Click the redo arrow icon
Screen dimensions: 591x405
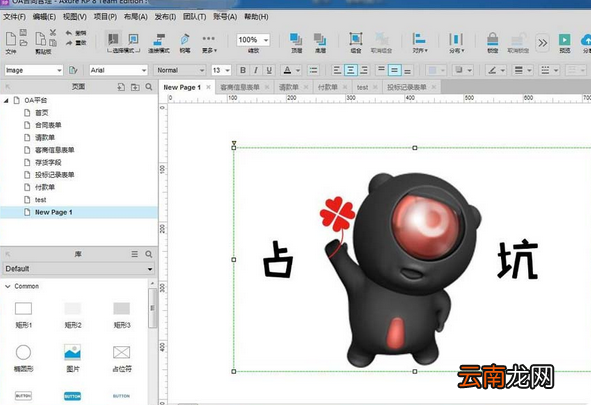68,43
